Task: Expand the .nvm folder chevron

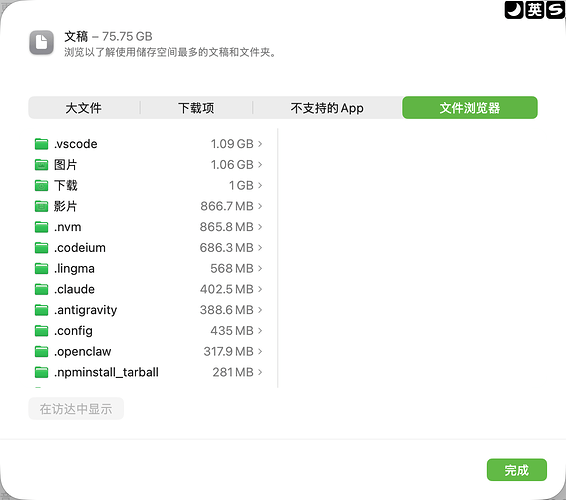Action: [260, 227]
